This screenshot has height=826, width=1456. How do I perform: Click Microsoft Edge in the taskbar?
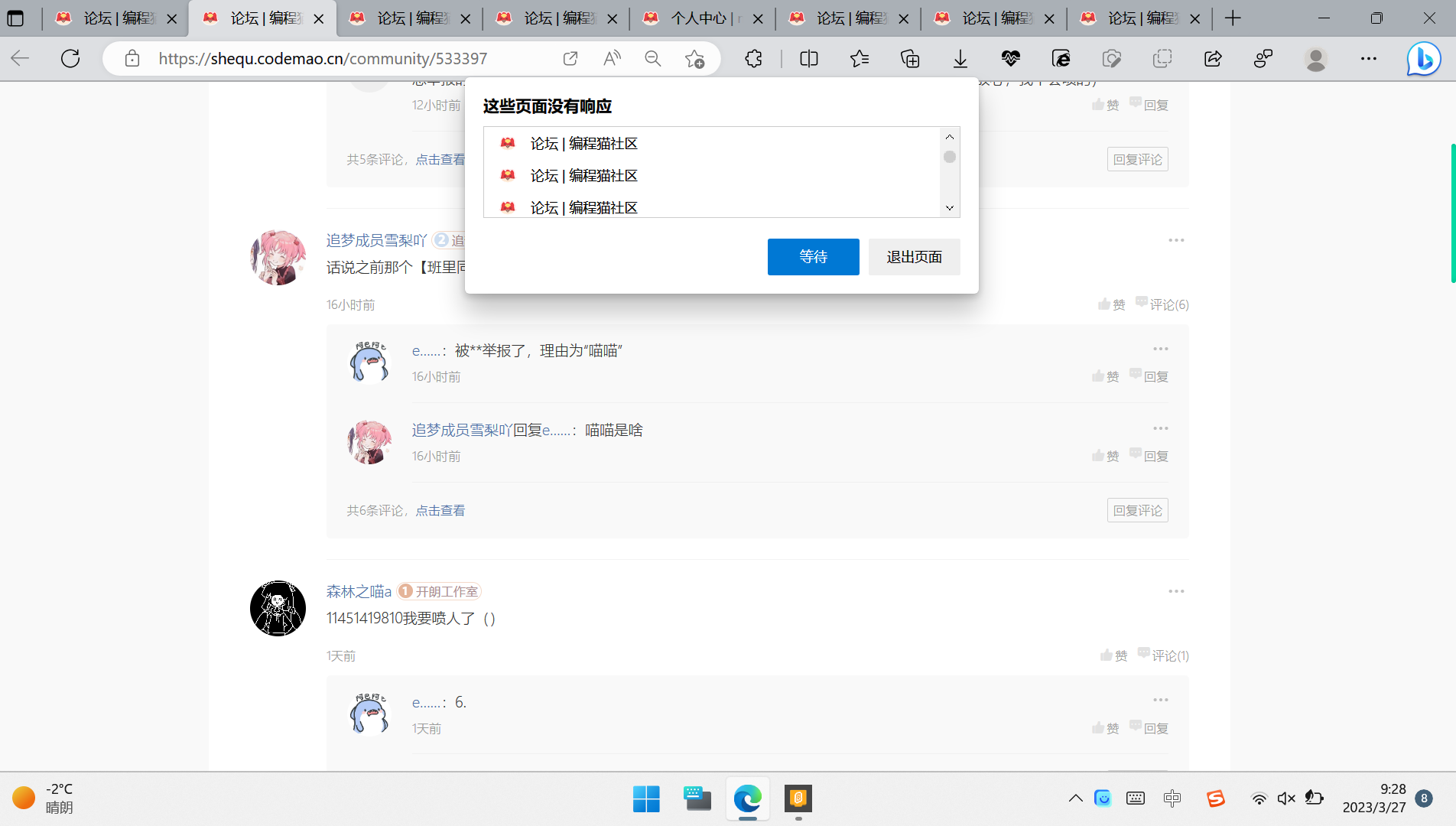[x=748, y=799]
